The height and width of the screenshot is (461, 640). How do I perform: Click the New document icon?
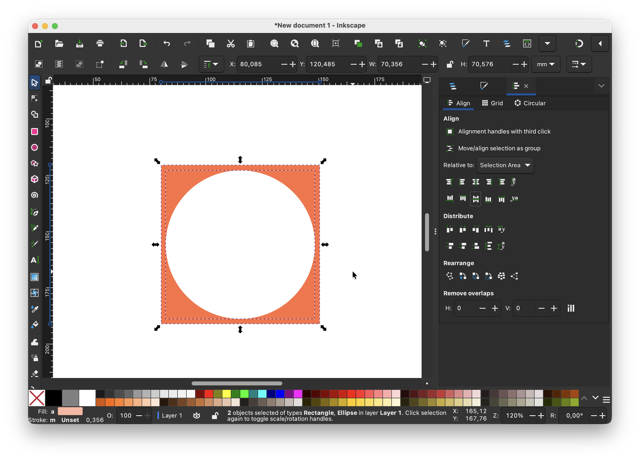pos(38,44)
